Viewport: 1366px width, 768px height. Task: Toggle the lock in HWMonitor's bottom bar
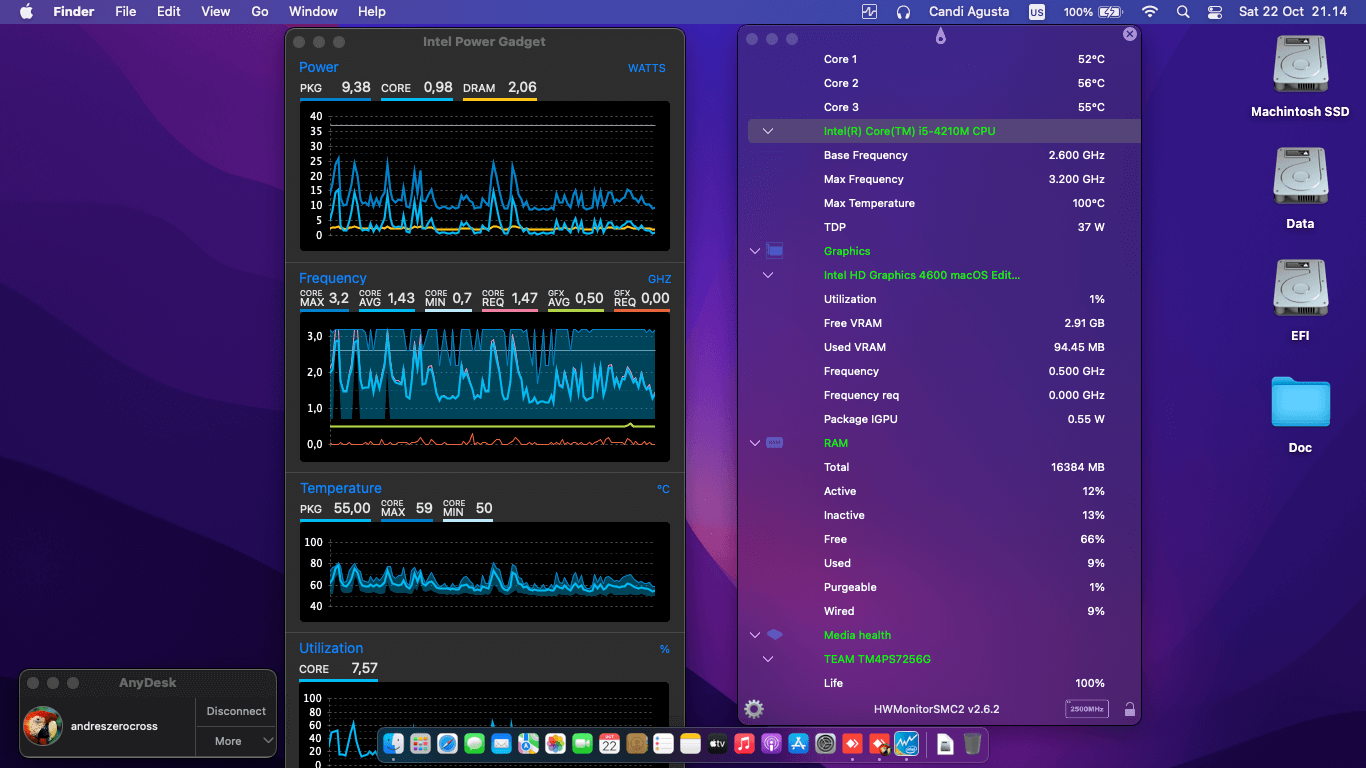[x=1130, y=708]
